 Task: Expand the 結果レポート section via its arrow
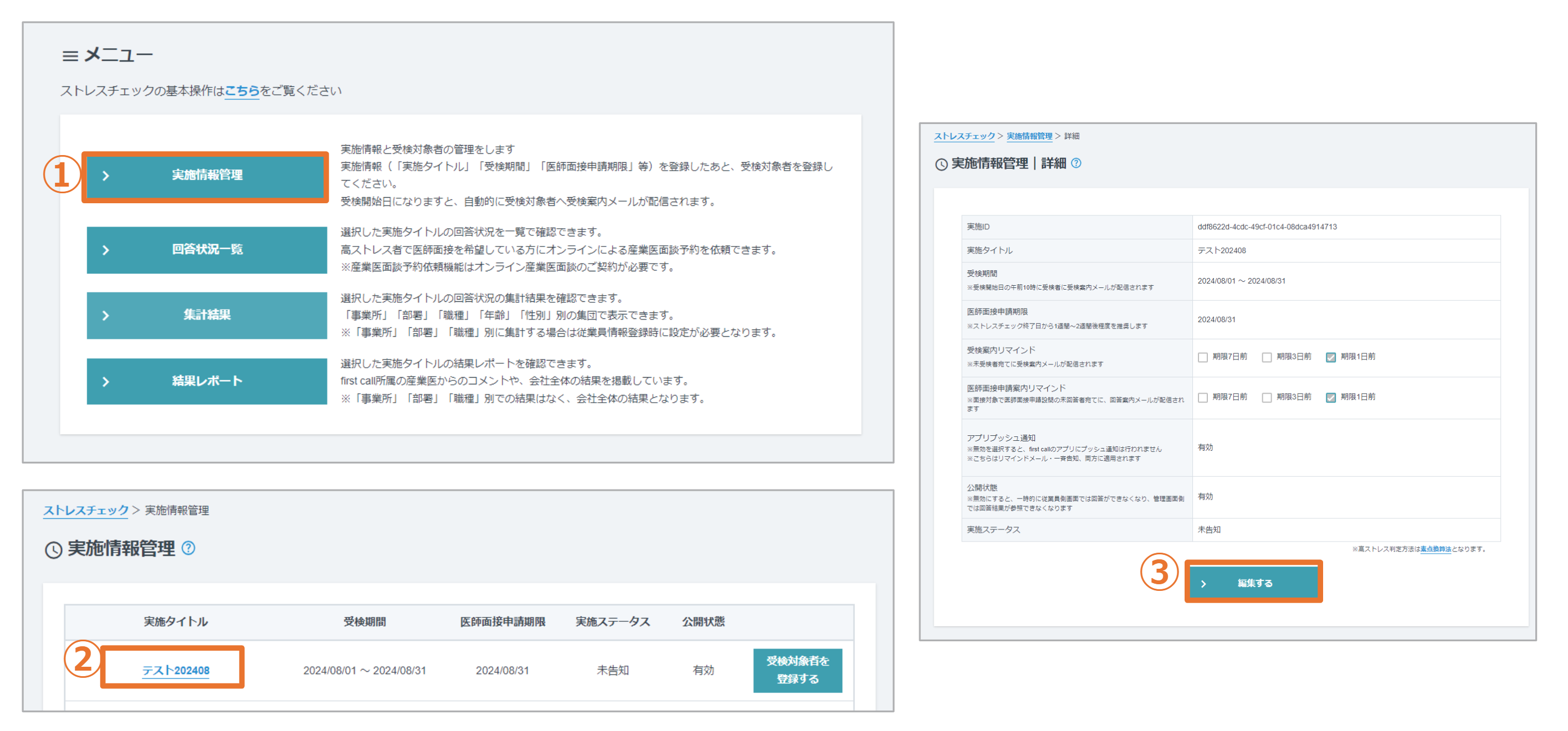106,382
